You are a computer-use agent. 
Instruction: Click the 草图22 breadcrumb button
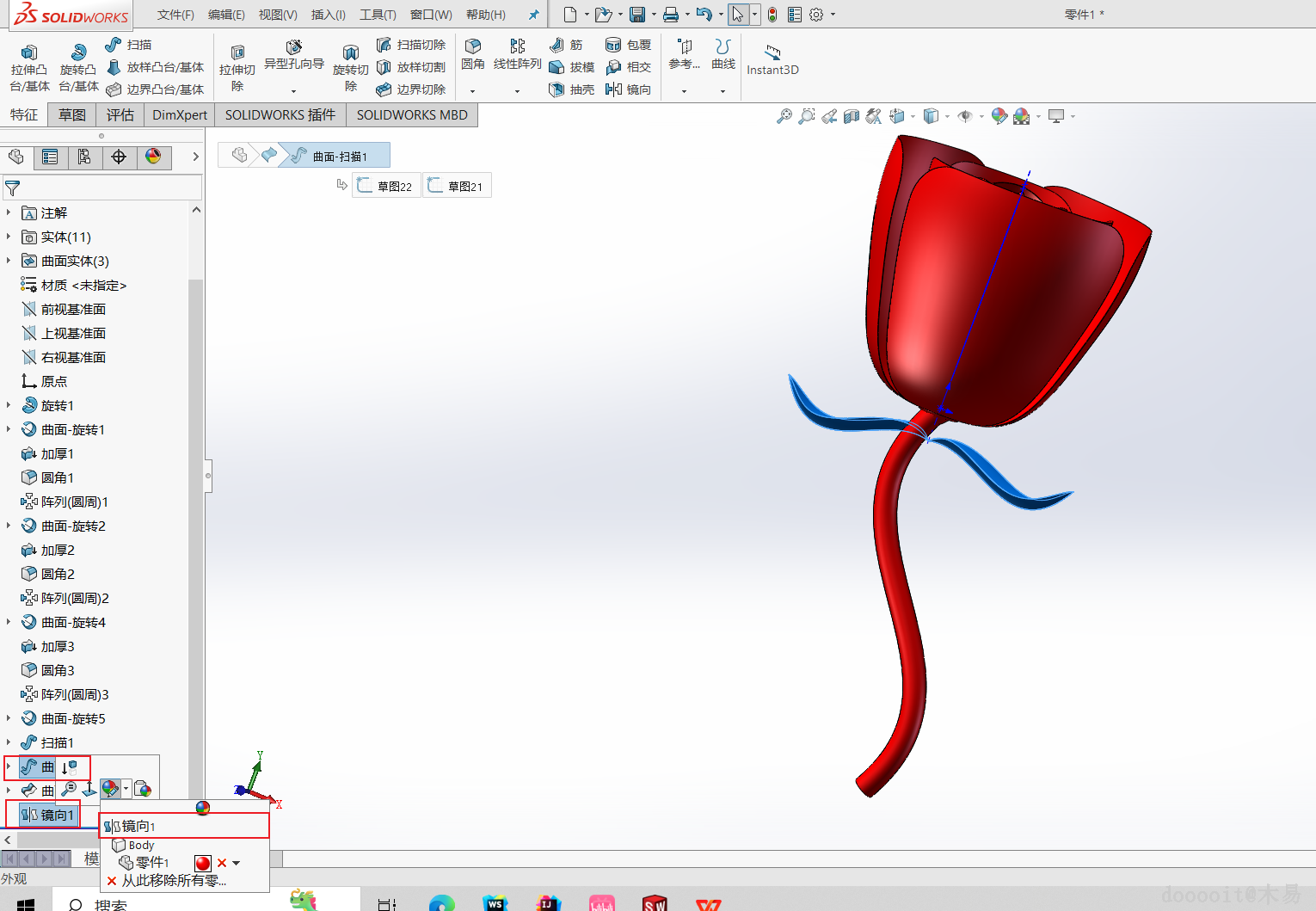(386, 186)
